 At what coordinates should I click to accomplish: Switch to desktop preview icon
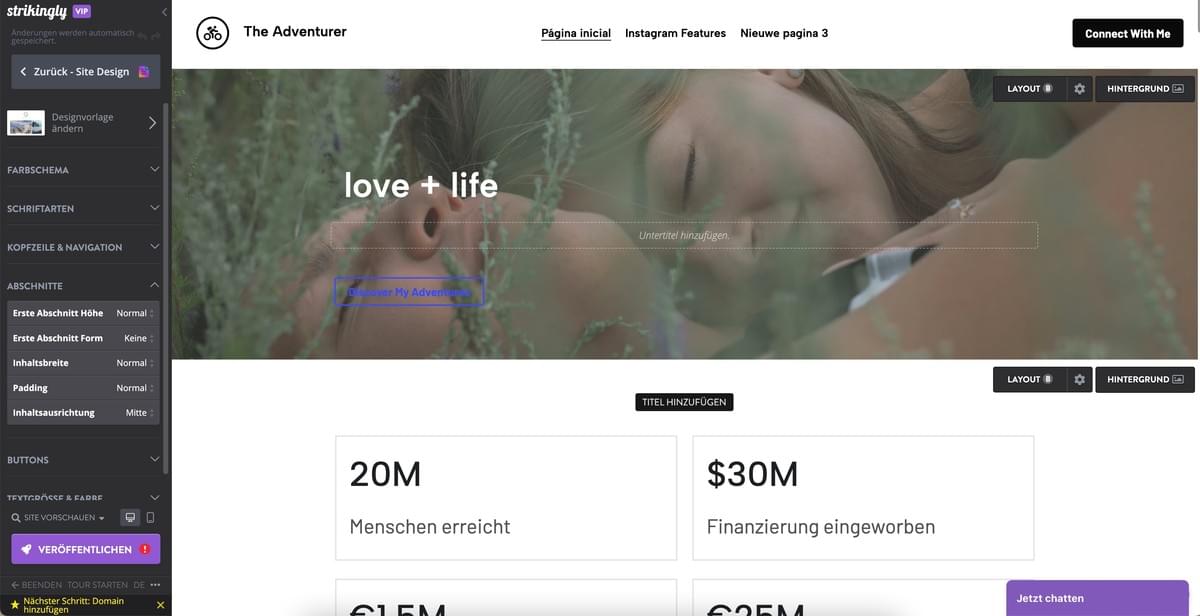click(x=130, y=518)
